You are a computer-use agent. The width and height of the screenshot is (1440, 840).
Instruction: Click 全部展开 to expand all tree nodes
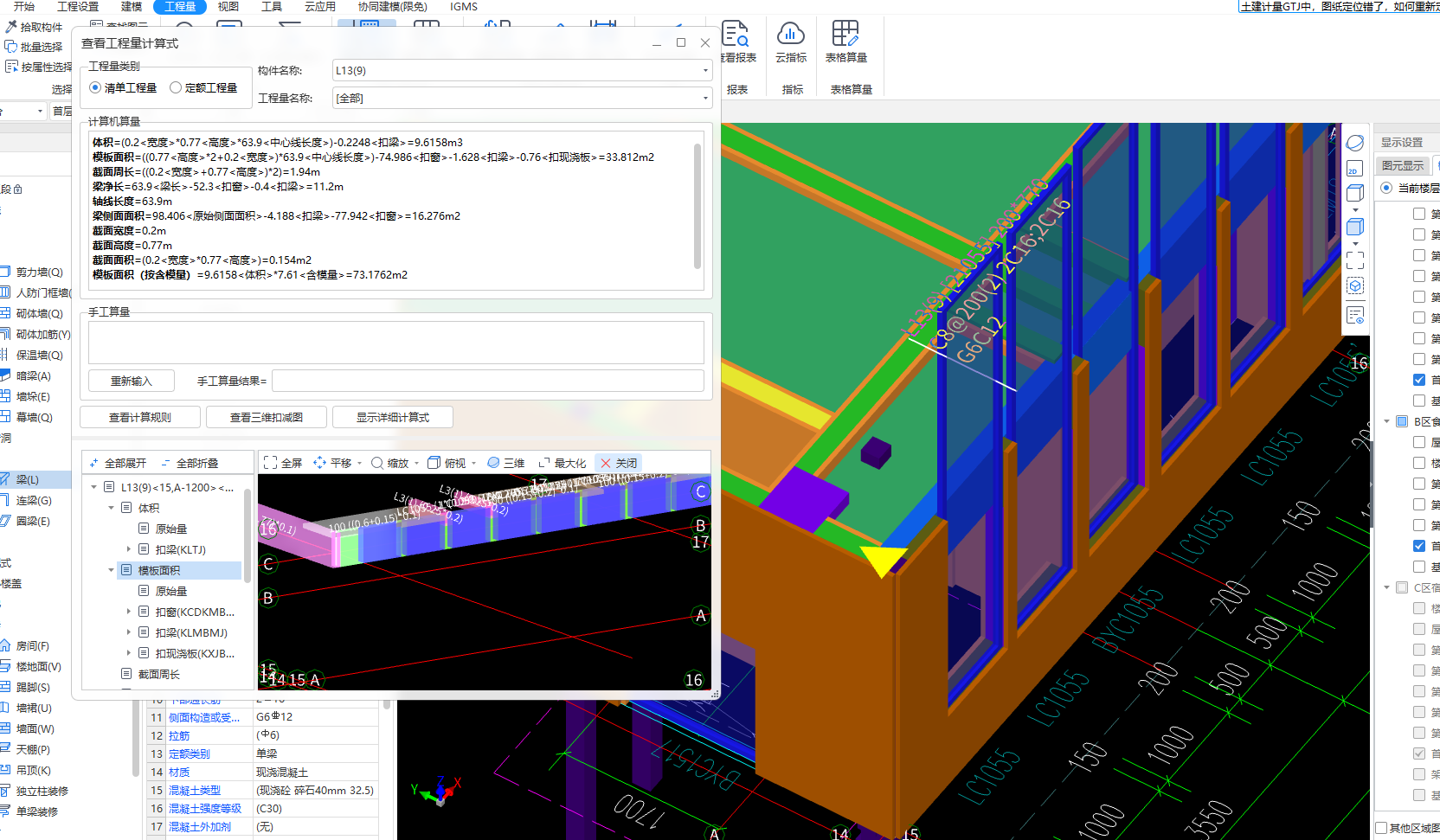118,463
